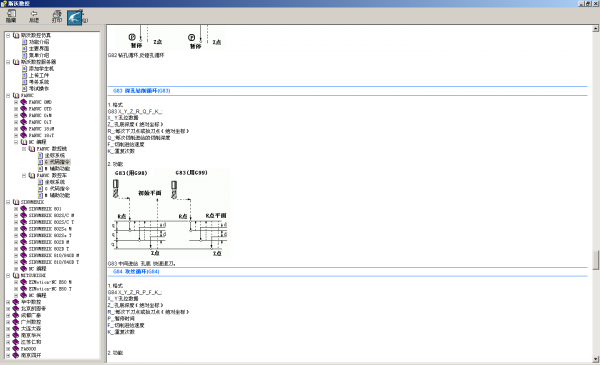The width and height of the screenshot is (600, 365).
Task: Expand the FANUC 0iT node
Action: tap(16, 122)
